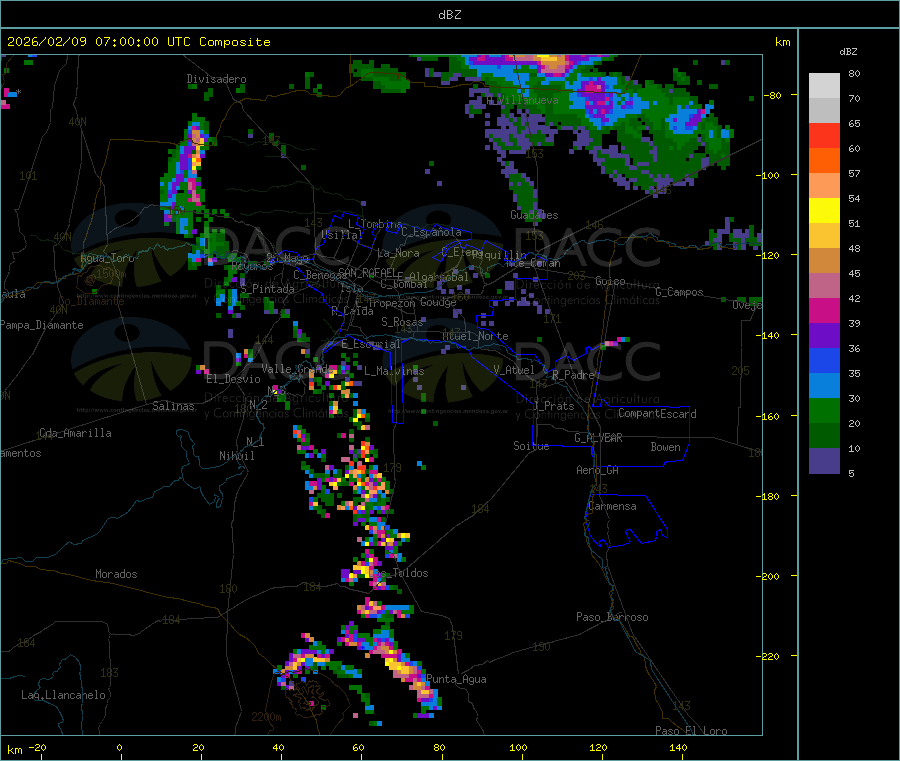Click the light grey 70-80 dBZ legend swatch
Image resolution: width=900 pixels, height=761 pixels.
click(x=824, y=86)
